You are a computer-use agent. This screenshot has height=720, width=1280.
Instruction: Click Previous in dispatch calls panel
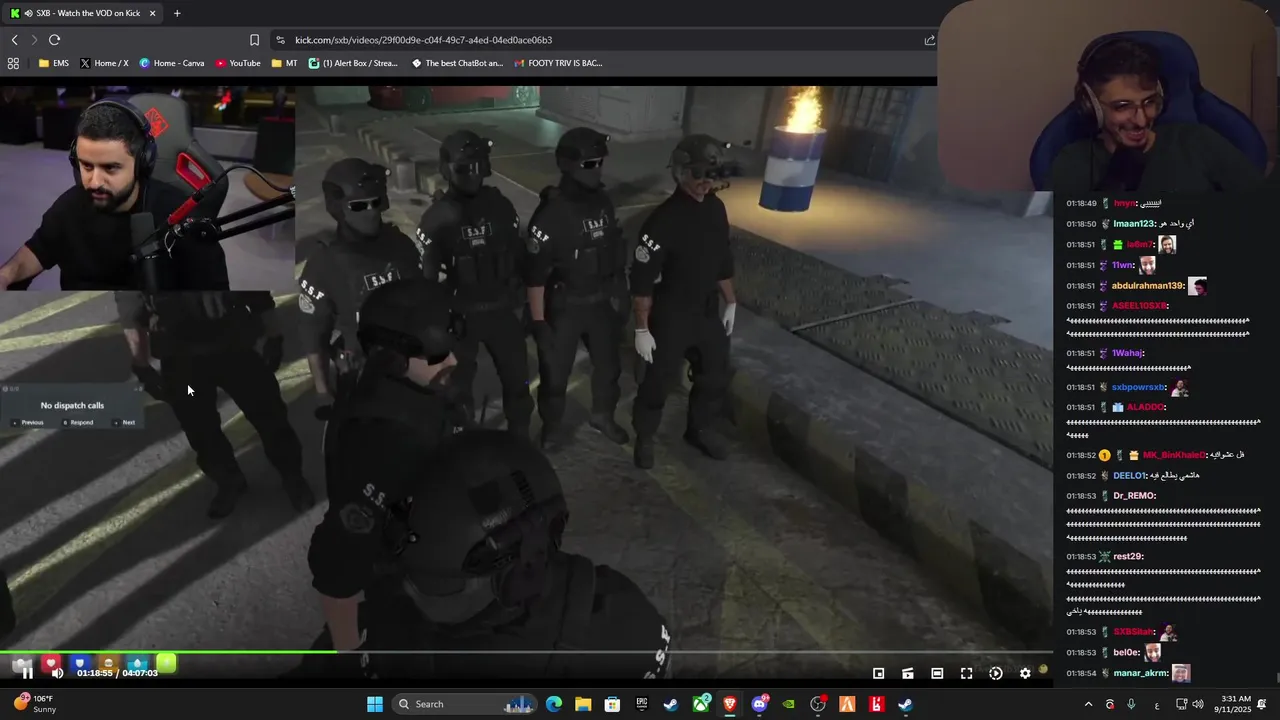click(29, 422)
